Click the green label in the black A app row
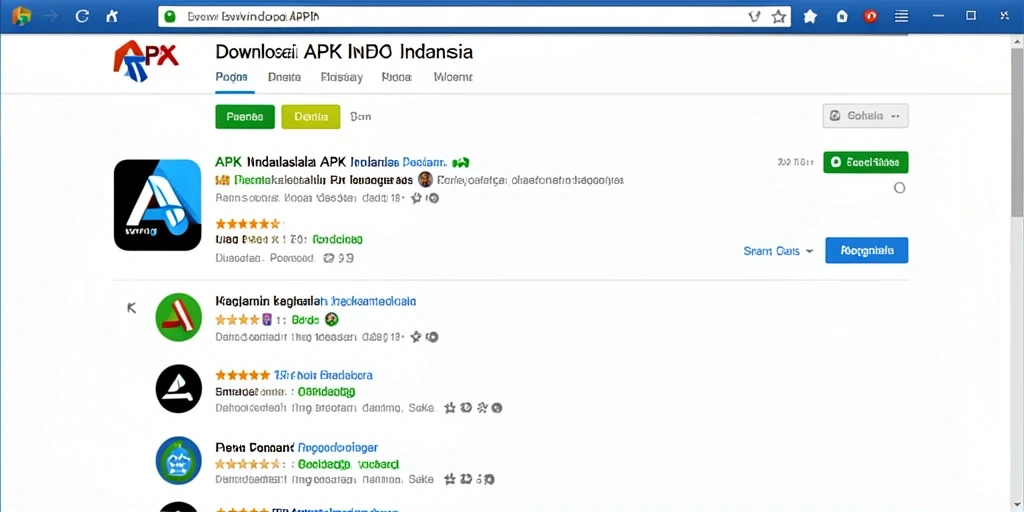This screenshot has width=1024, height=512. click(326, 392)
